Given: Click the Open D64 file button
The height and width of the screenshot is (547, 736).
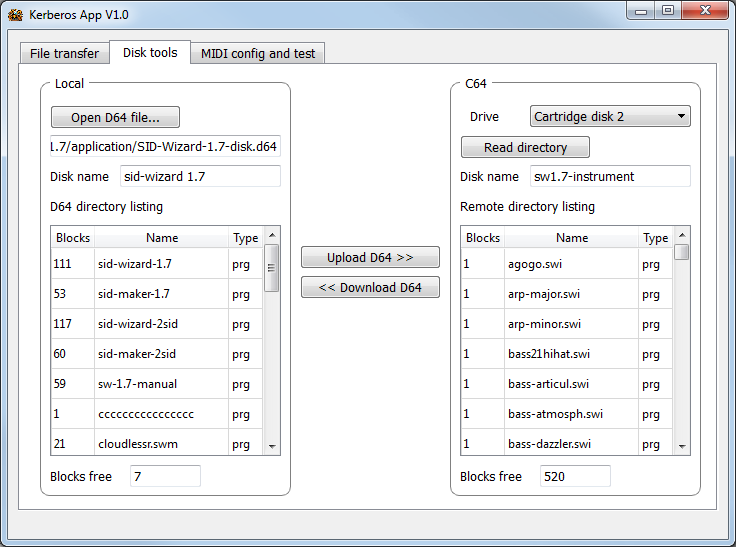Looking at the screenshot, I should [115, 117].
